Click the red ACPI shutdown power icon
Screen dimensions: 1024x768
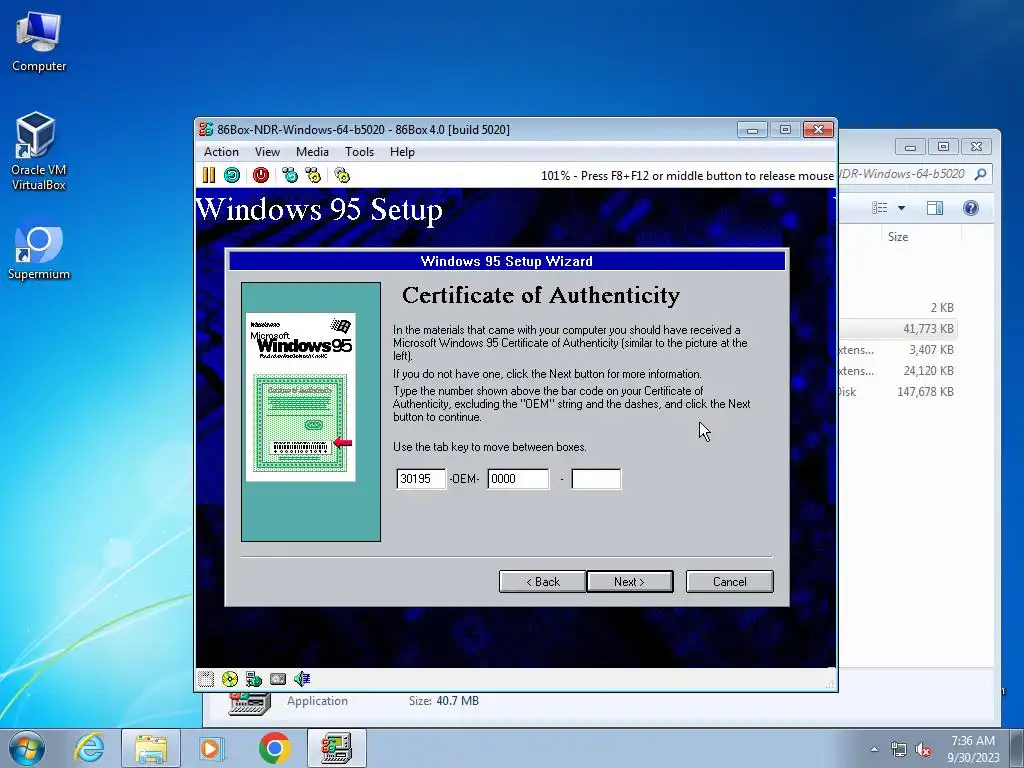coord(261,175)
